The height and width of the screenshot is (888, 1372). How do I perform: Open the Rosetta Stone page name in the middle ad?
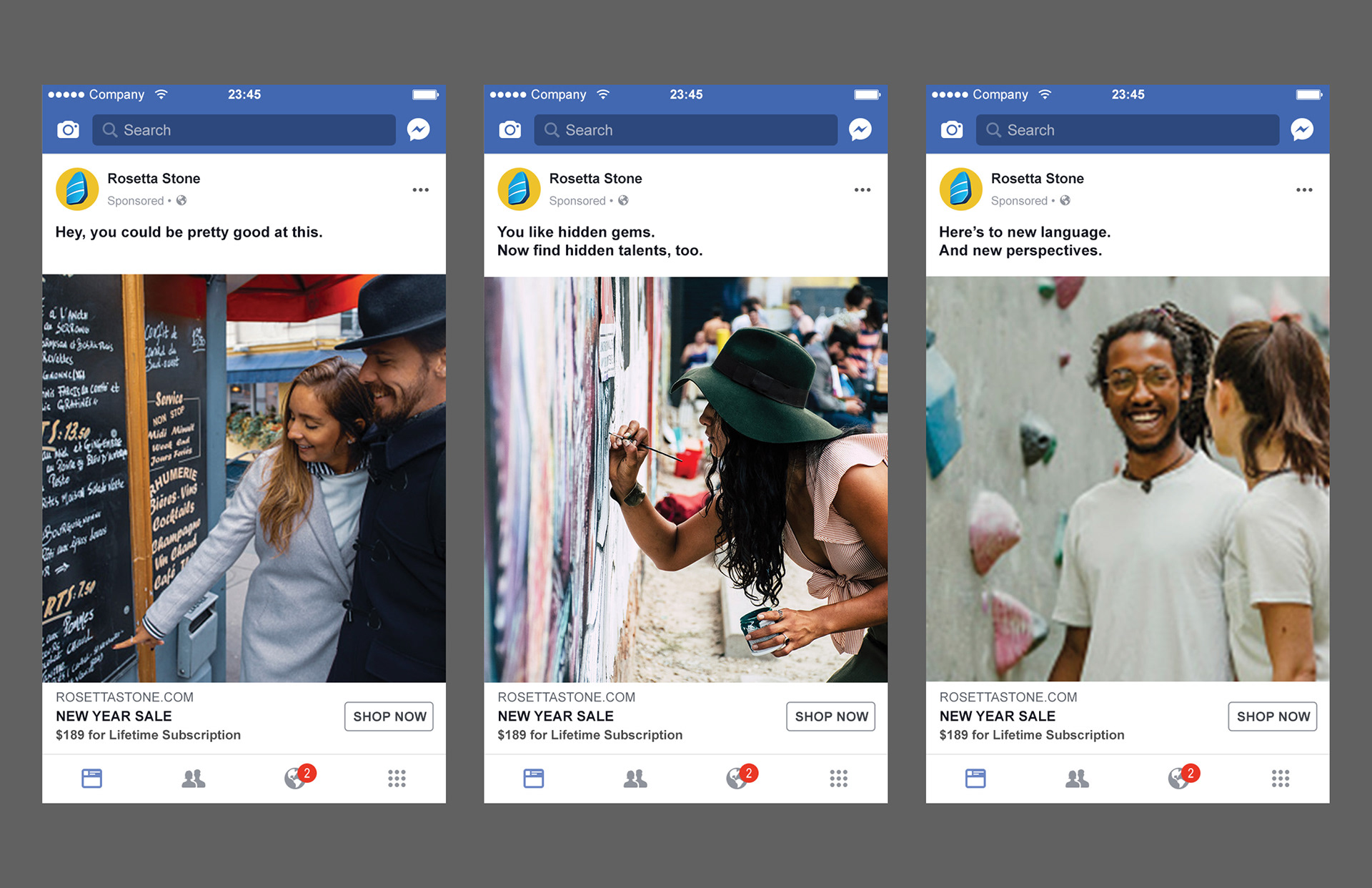pyautogui.click(x=595, y=179)
